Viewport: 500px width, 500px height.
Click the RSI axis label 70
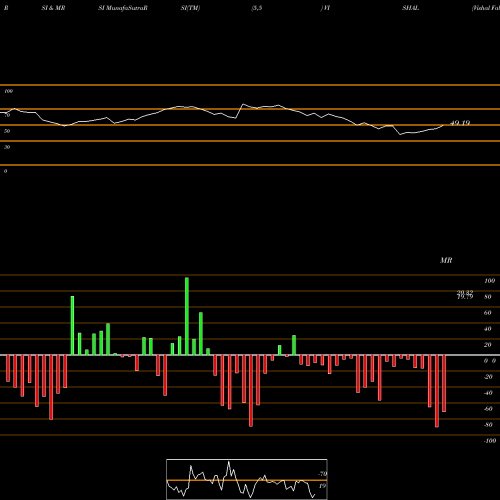pos(7,115)
